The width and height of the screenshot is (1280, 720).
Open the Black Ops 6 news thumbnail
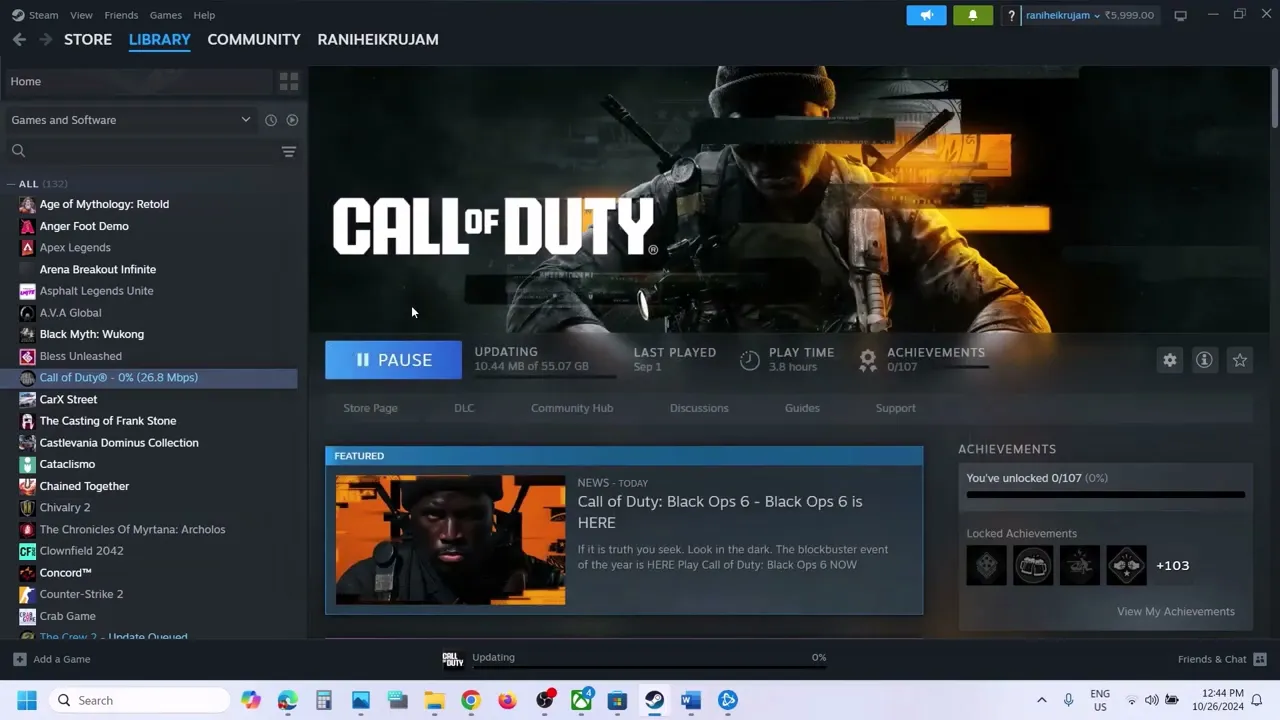pos(450,540)
